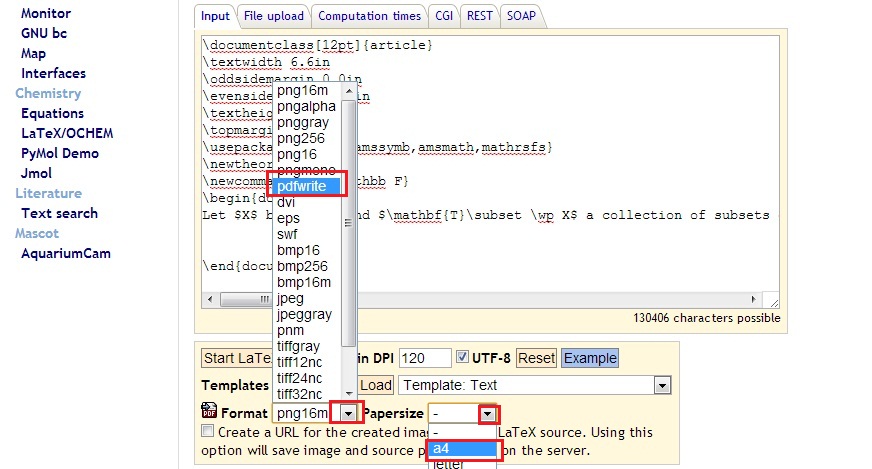This screenshot has width=872, height=469.
Task: Enable the Create a URL checkbox
Action: [207, 432]
